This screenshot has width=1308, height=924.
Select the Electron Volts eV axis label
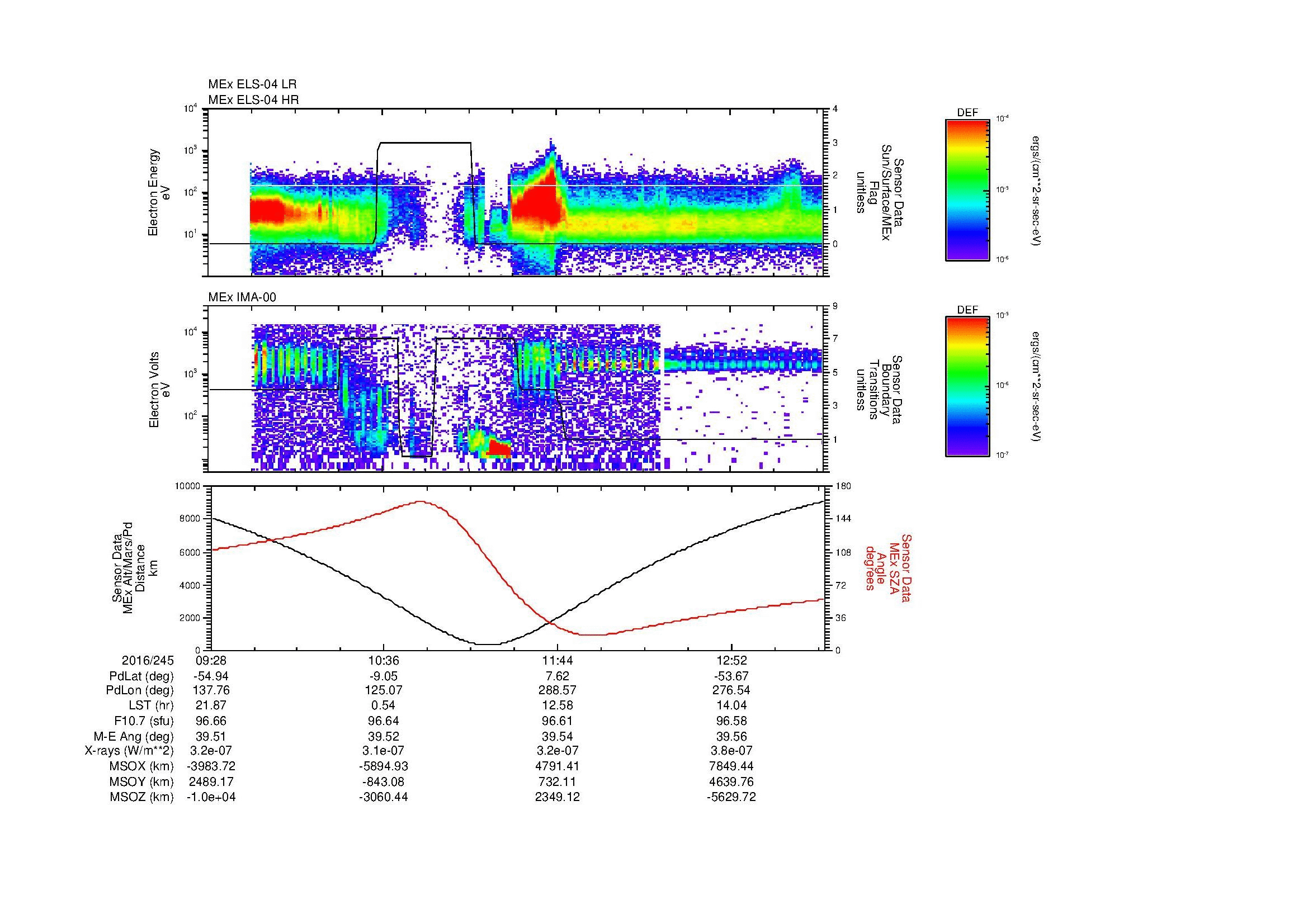159,390
